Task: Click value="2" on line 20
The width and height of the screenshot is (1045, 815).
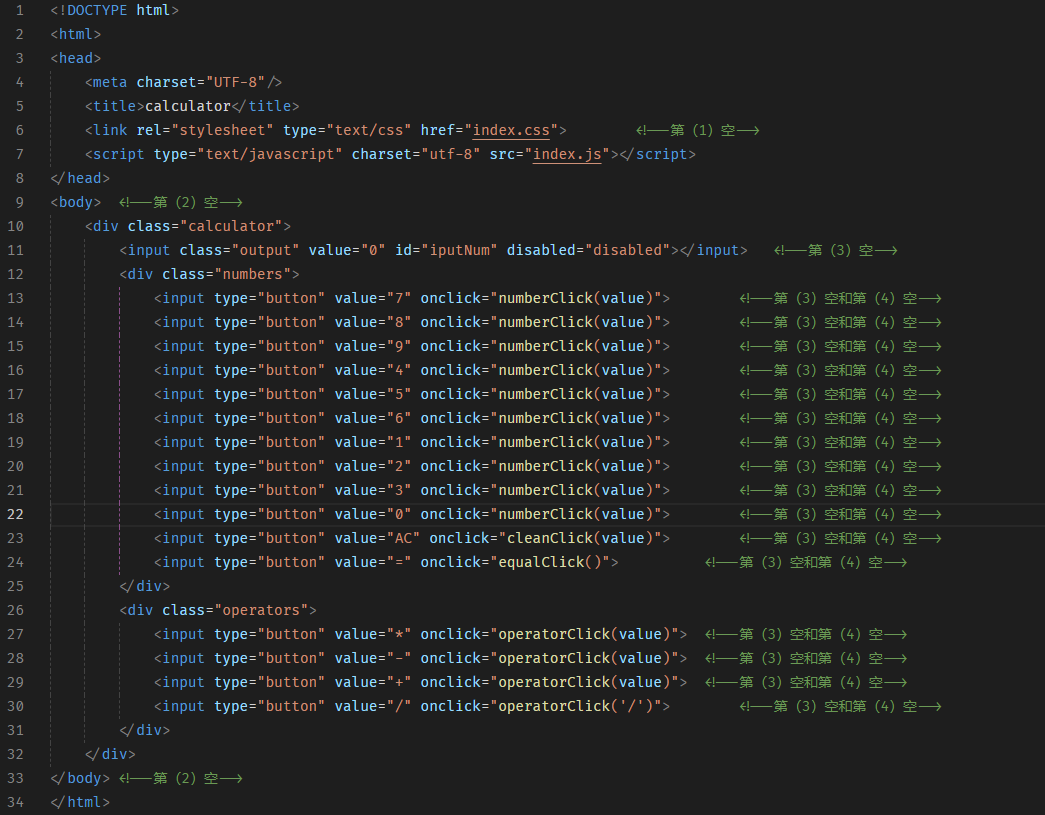Action: pos(373,466)
